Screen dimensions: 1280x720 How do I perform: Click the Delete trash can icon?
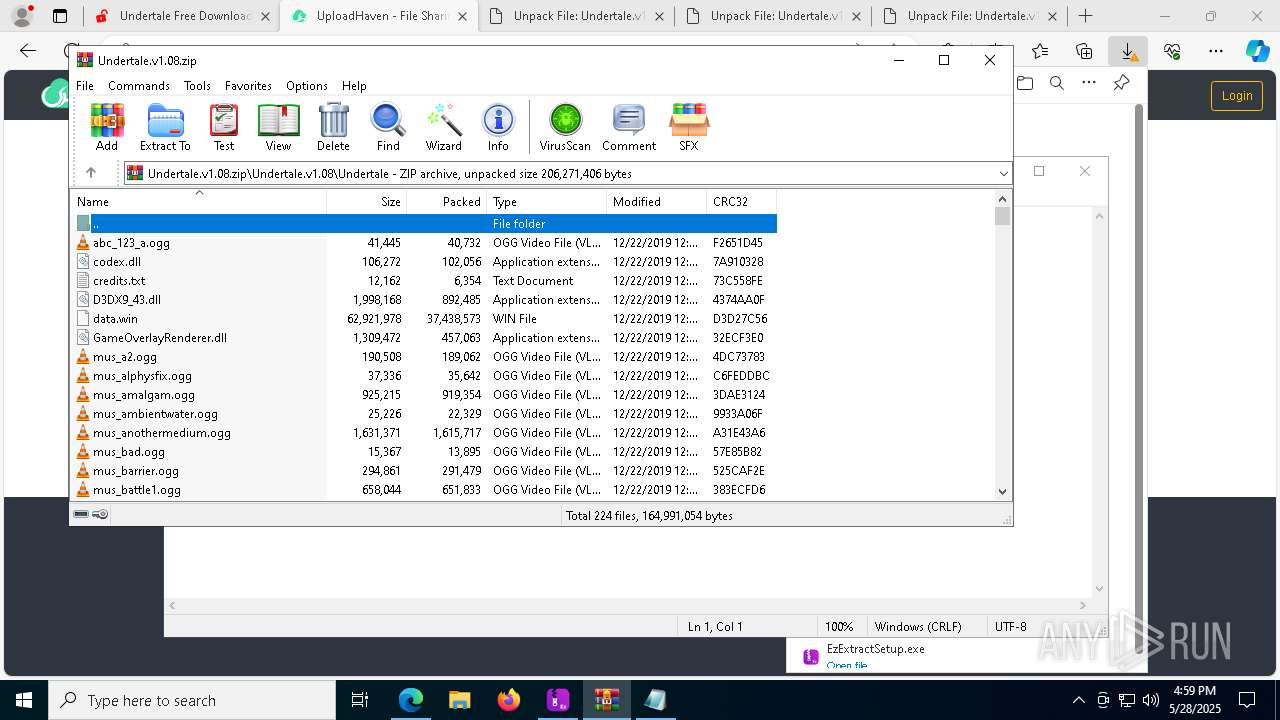pyautogui.click(x=333, y=127)
